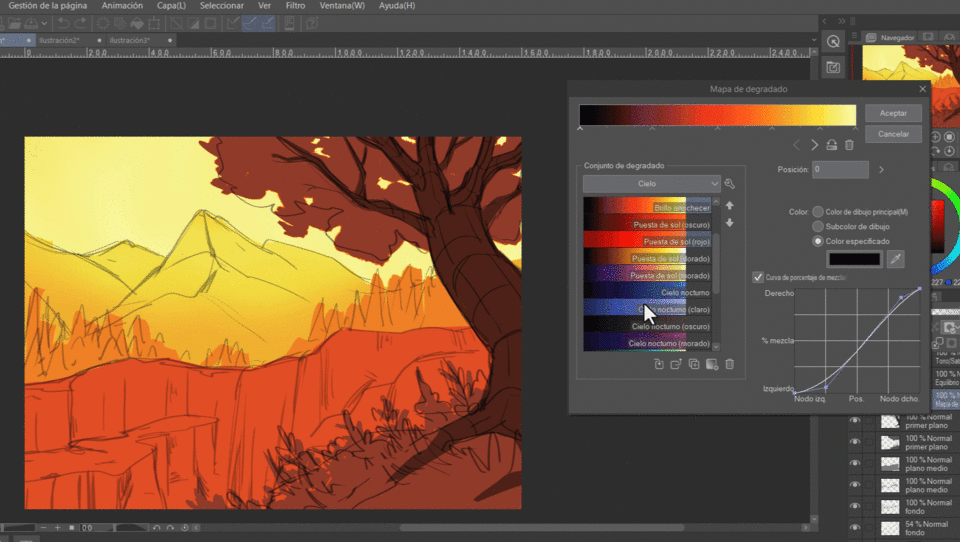Hide the topmost primer plano layer using its eye

point(855,421)
